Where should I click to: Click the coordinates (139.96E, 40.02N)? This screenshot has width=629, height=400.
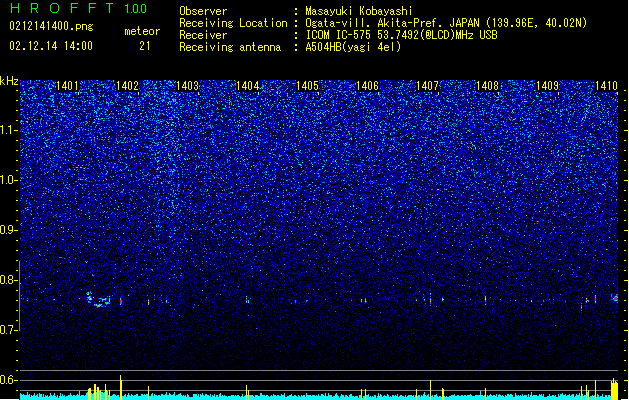[536, 23]
